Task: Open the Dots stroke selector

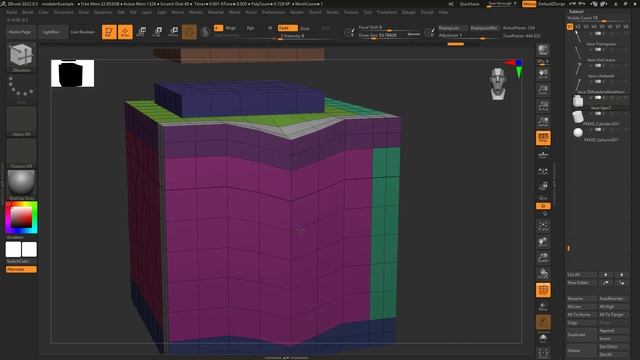Action: (x=21, y=89)
